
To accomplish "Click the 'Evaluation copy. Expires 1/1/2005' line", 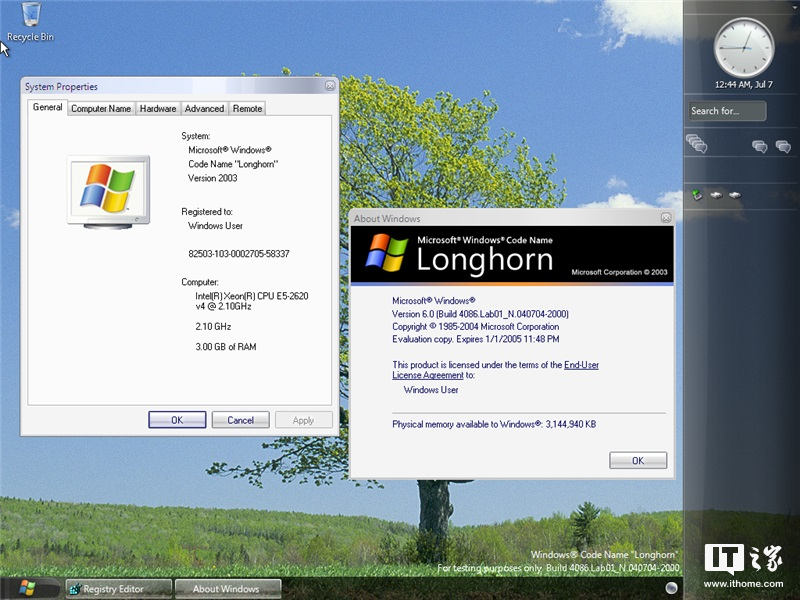I will click(476, 339).
